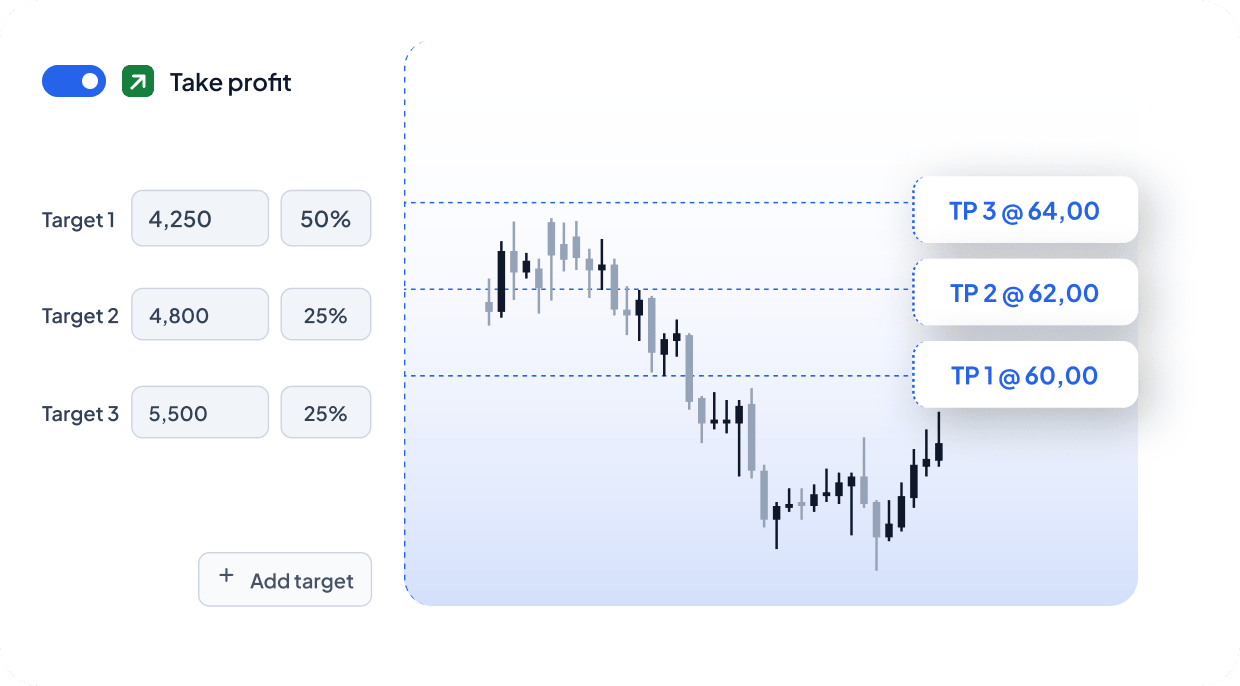Select the Target 2 row label

pos(80,316)
